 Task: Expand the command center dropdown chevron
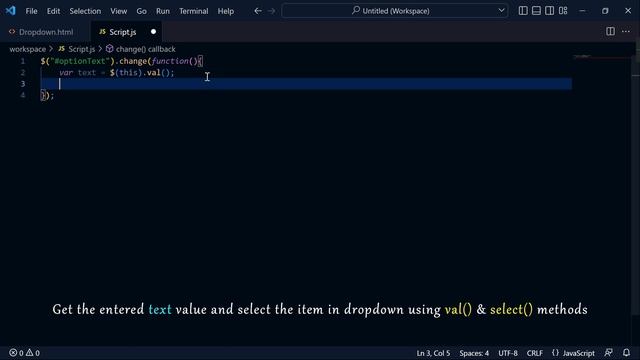501,11
